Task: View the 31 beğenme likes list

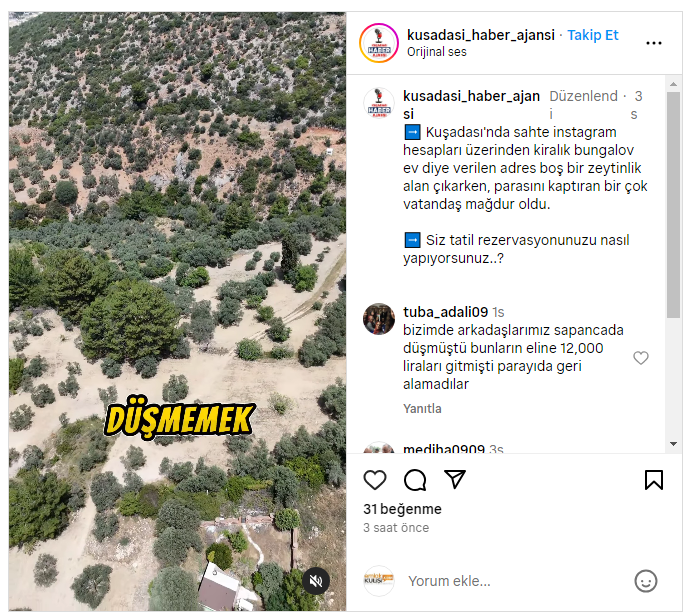Action: (x=402, y=509)
